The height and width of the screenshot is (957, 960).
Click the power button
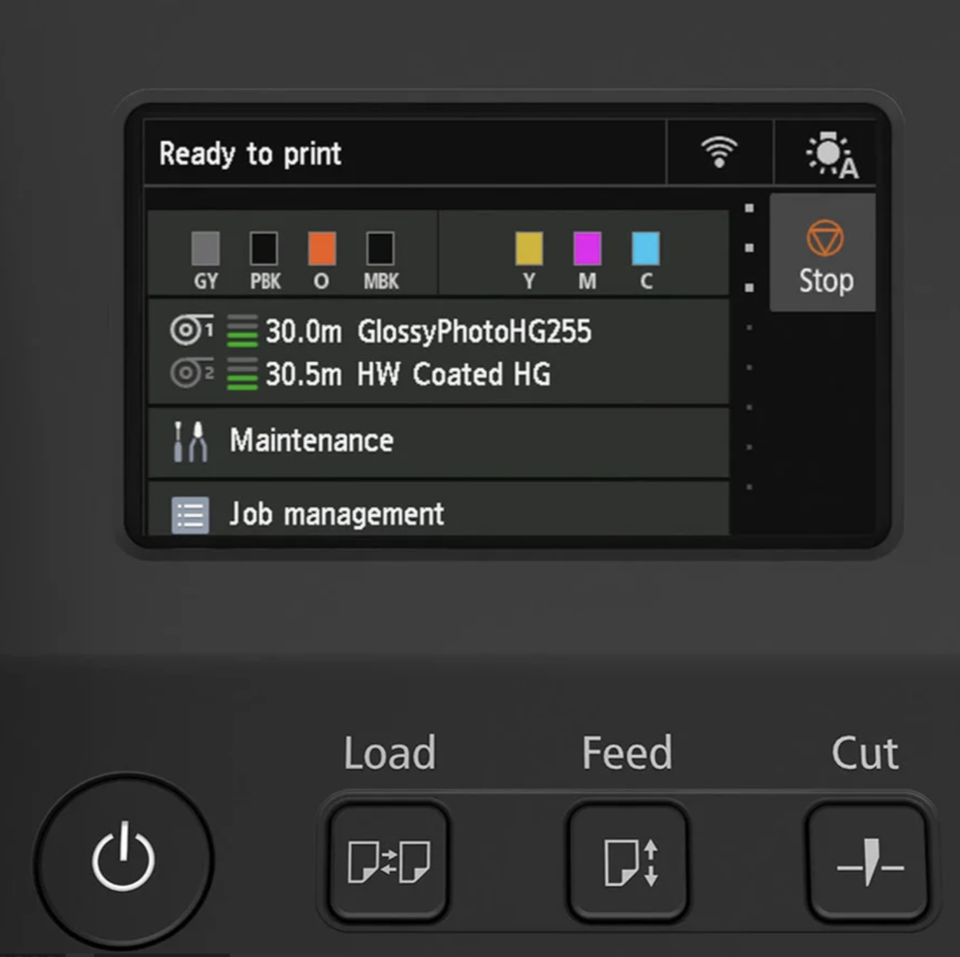pyautogui.click(x=123, y=859)
